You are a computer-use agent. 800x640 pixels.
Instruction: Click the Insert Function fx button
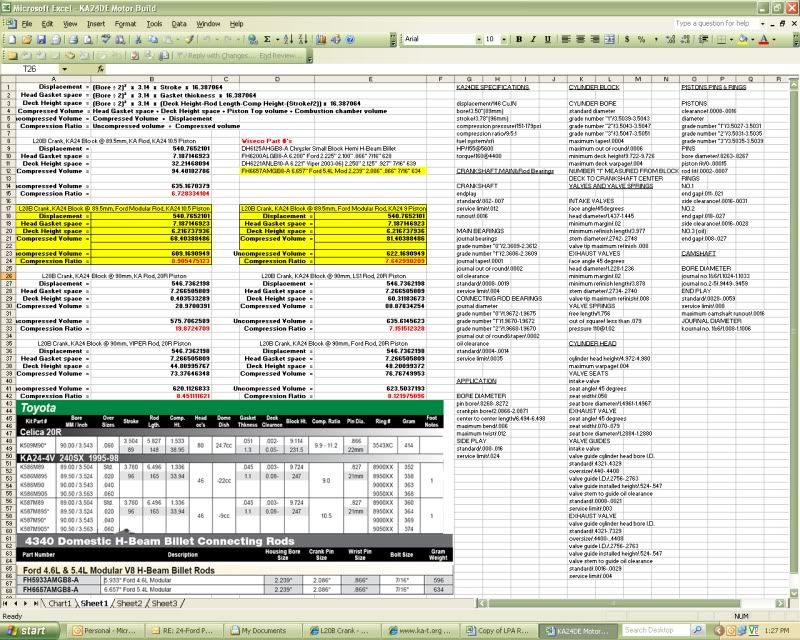pyautogui.click(x=101, y=69)
